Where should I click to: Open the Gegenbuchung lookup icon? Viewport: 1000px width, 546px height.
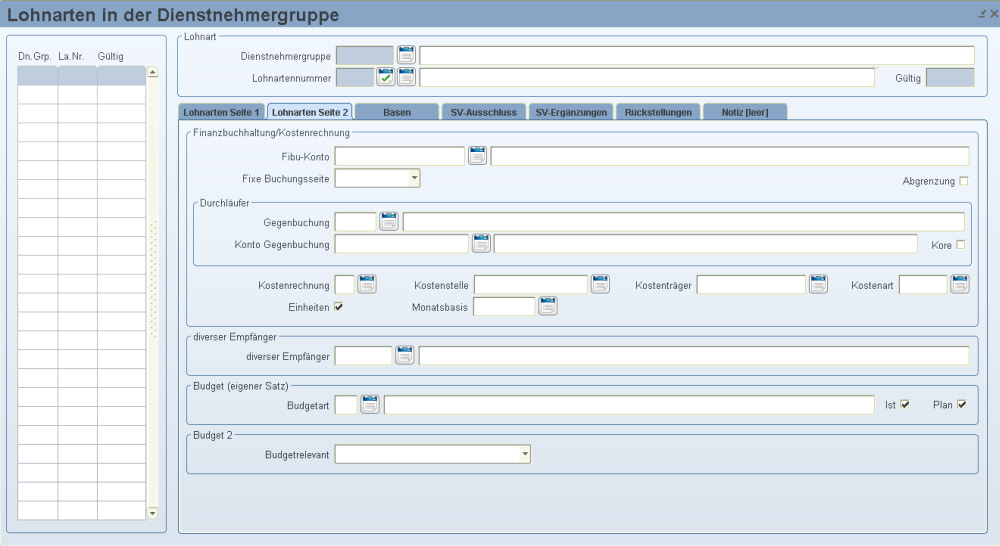point(389,221)
